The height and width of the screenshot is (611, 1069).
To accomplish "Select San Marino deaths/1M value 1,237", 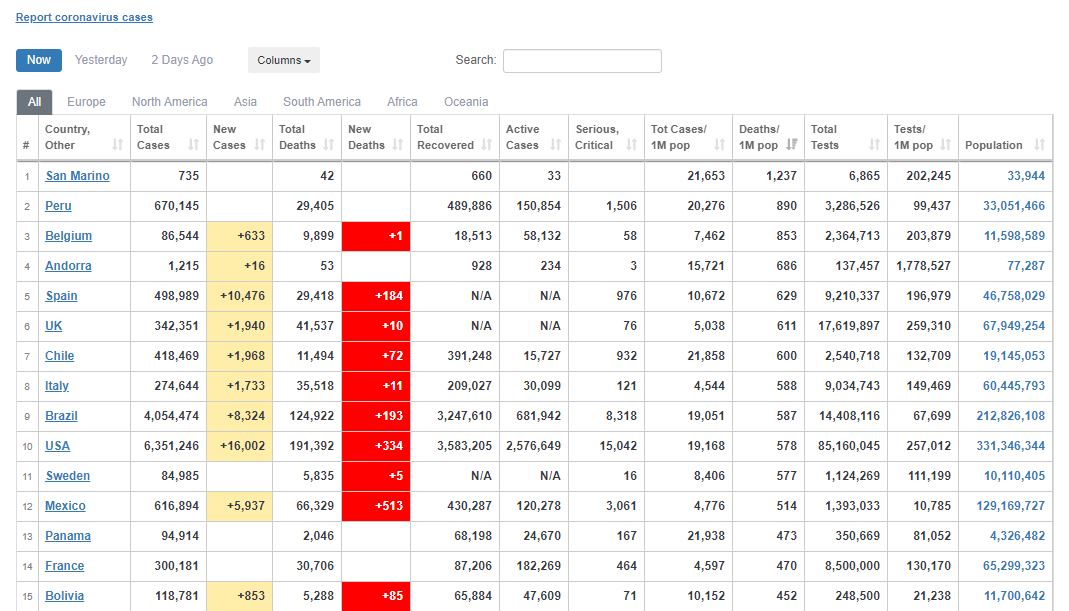I will [781, 175].
